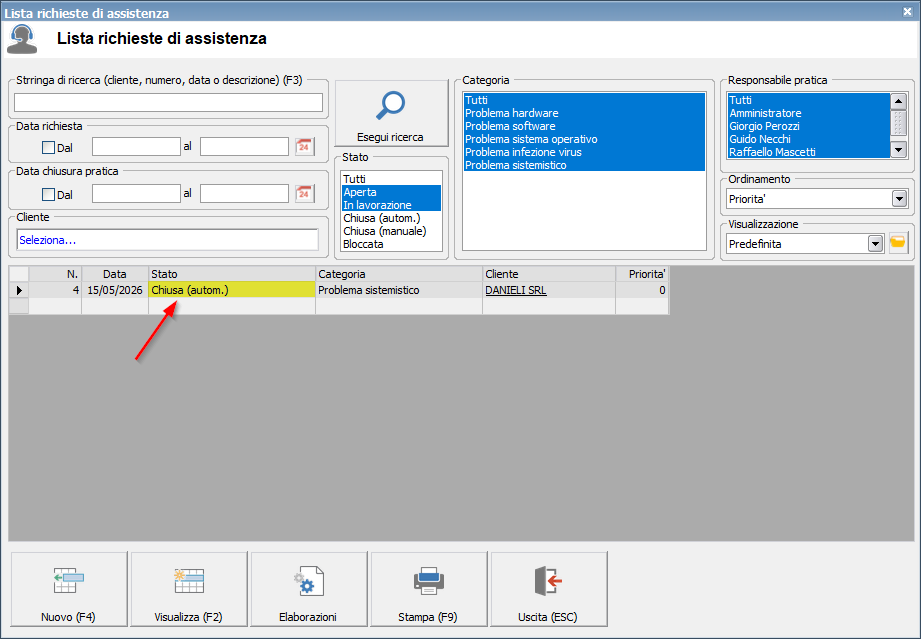The image size is (921, 639).
Task: Open calendar picker for Data chiusura pratica
Action: pyautogui.click(x=304, y=193)
